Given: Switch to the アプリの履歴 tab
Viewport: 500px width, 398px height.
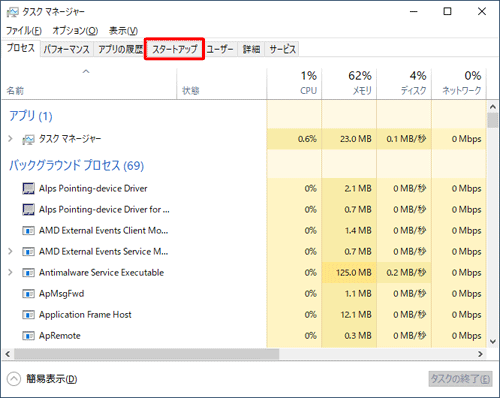Looking at the screenshot, I should (120, 49).
